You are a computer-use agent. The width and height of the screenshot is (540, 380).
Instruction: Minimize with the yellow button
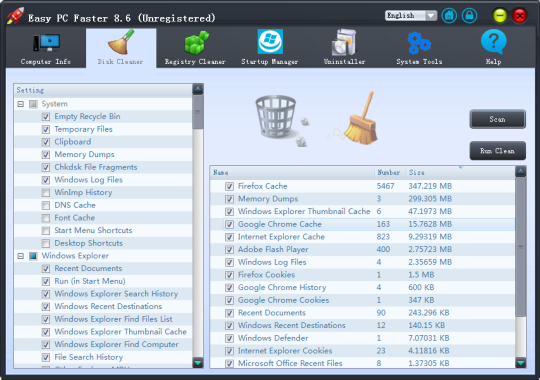(x=500, y=16)
